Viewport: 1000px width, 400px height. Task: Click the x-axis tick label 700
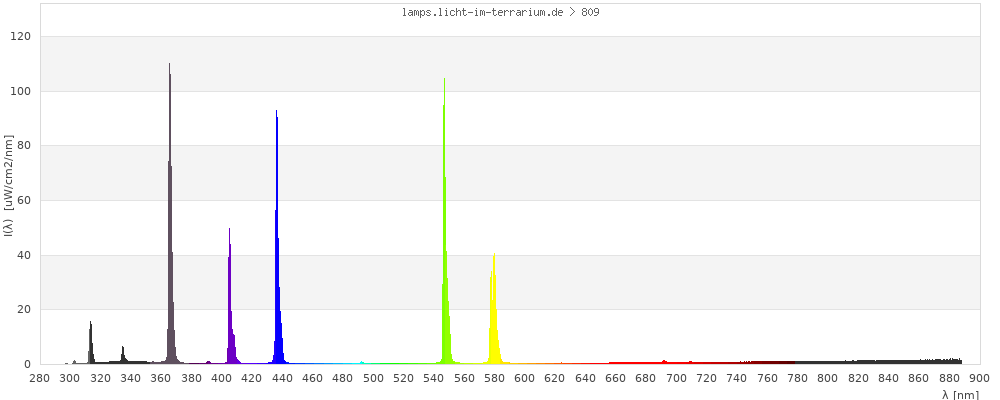(676, 378)
